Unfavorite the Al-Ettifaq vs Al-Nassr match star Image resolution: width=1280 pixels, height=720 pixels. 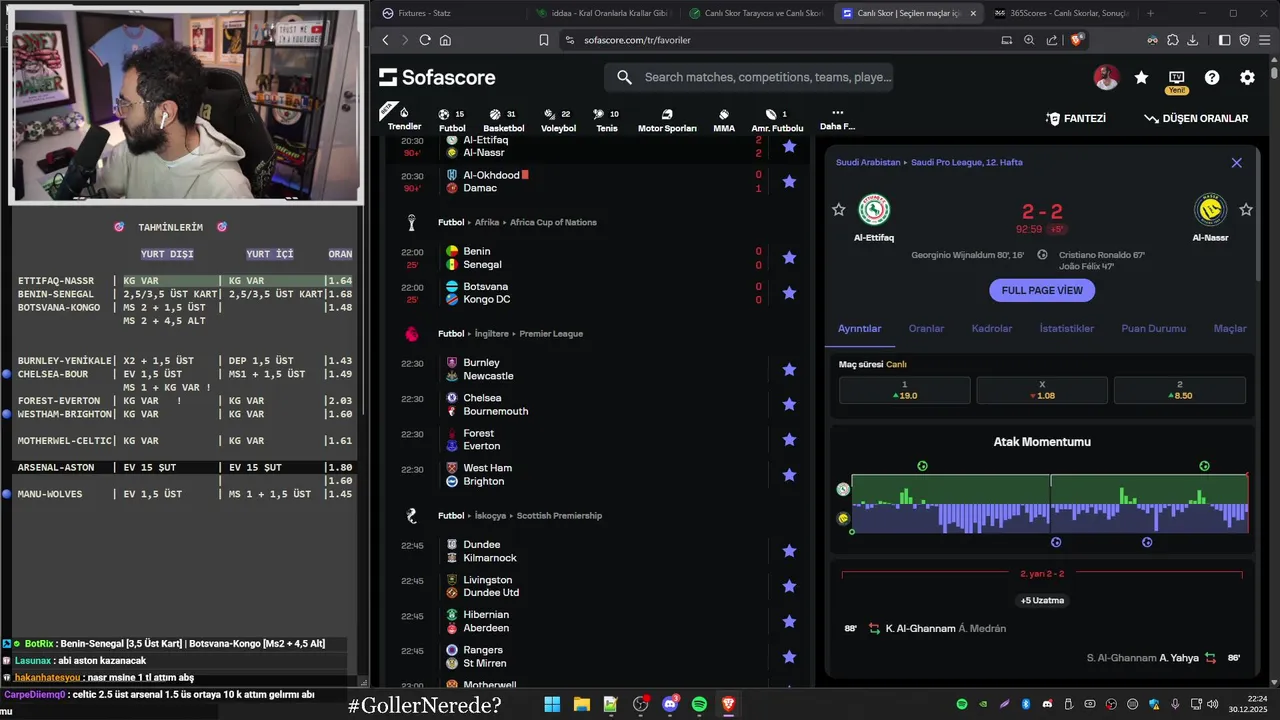789,146
